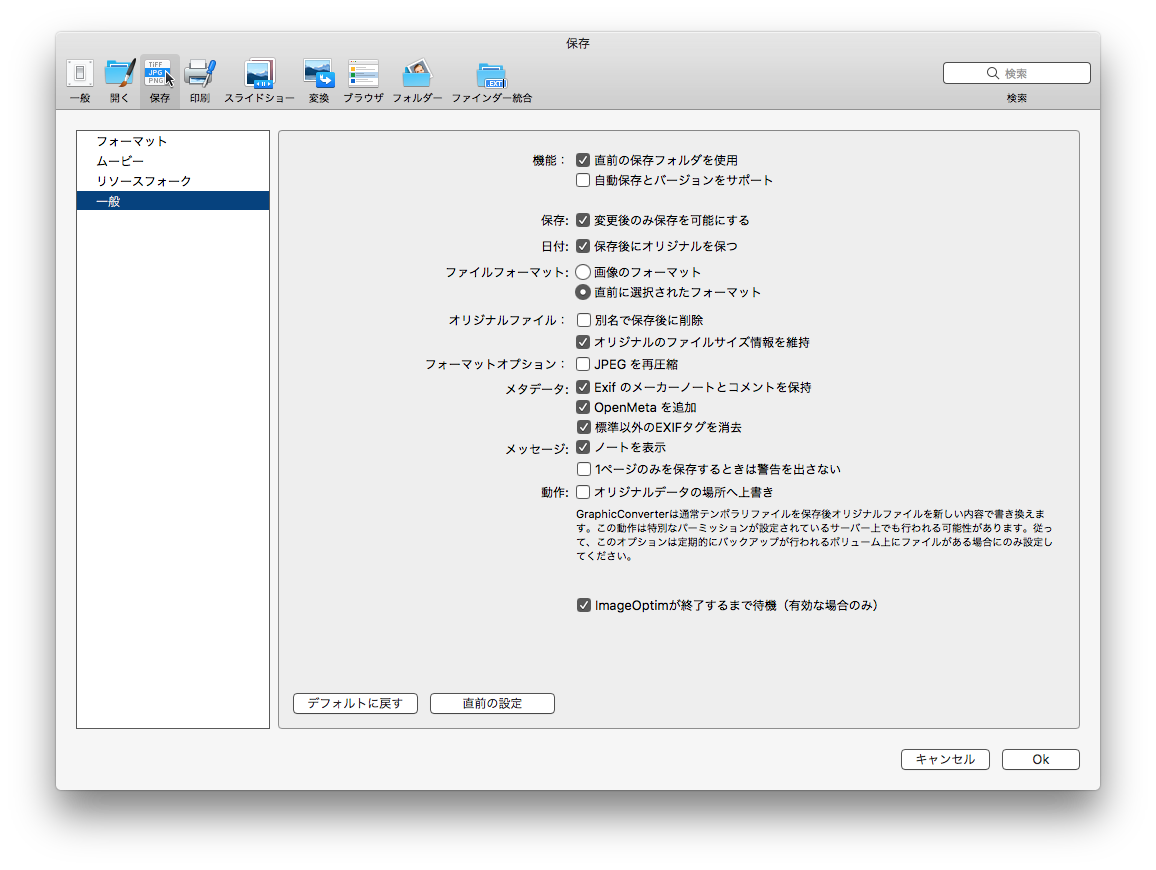Click the デフォルトに戻す button

(x=354, y=703)
